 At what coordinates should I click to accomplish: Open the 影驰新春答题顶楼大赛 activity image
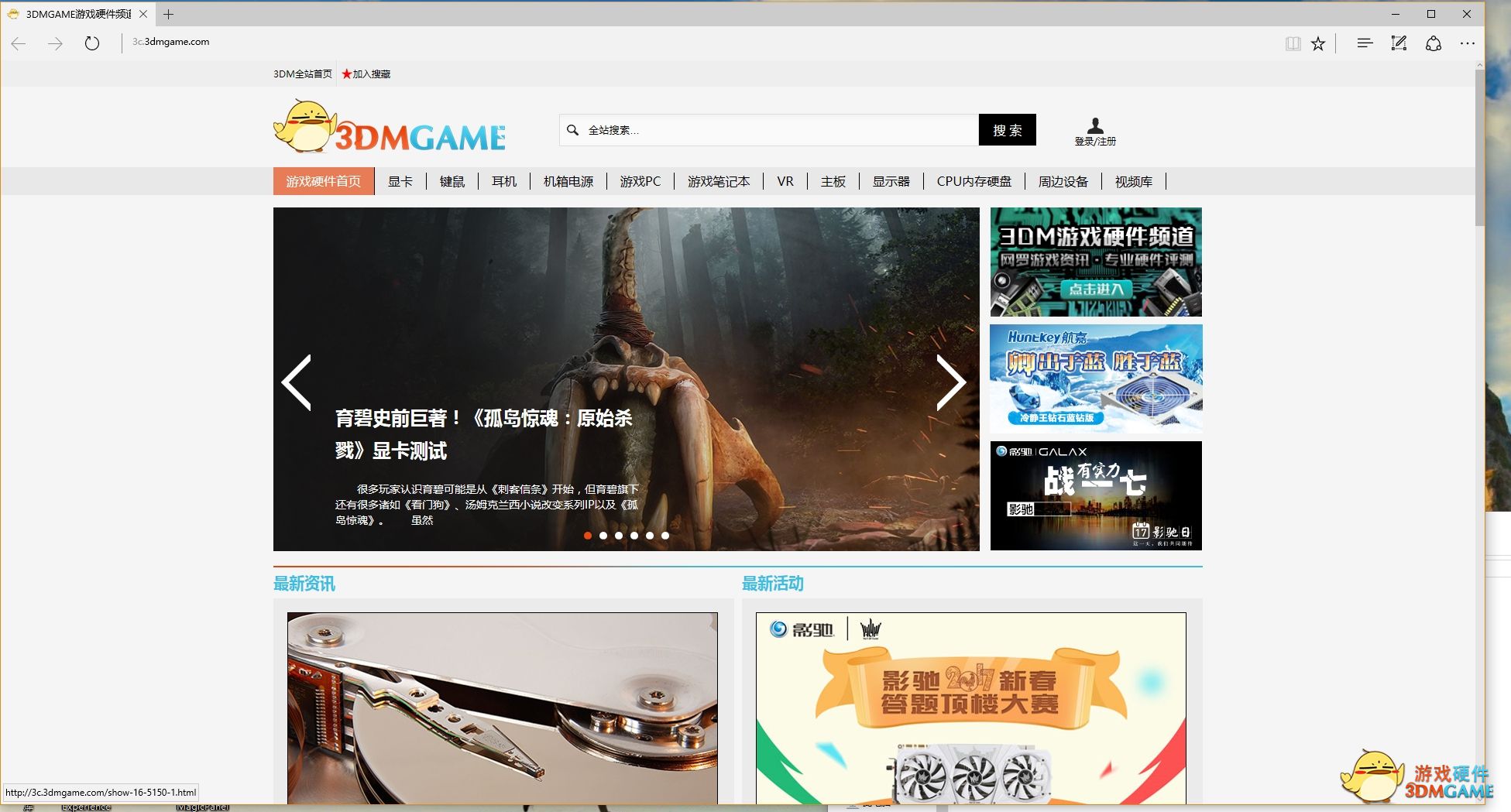971,708
